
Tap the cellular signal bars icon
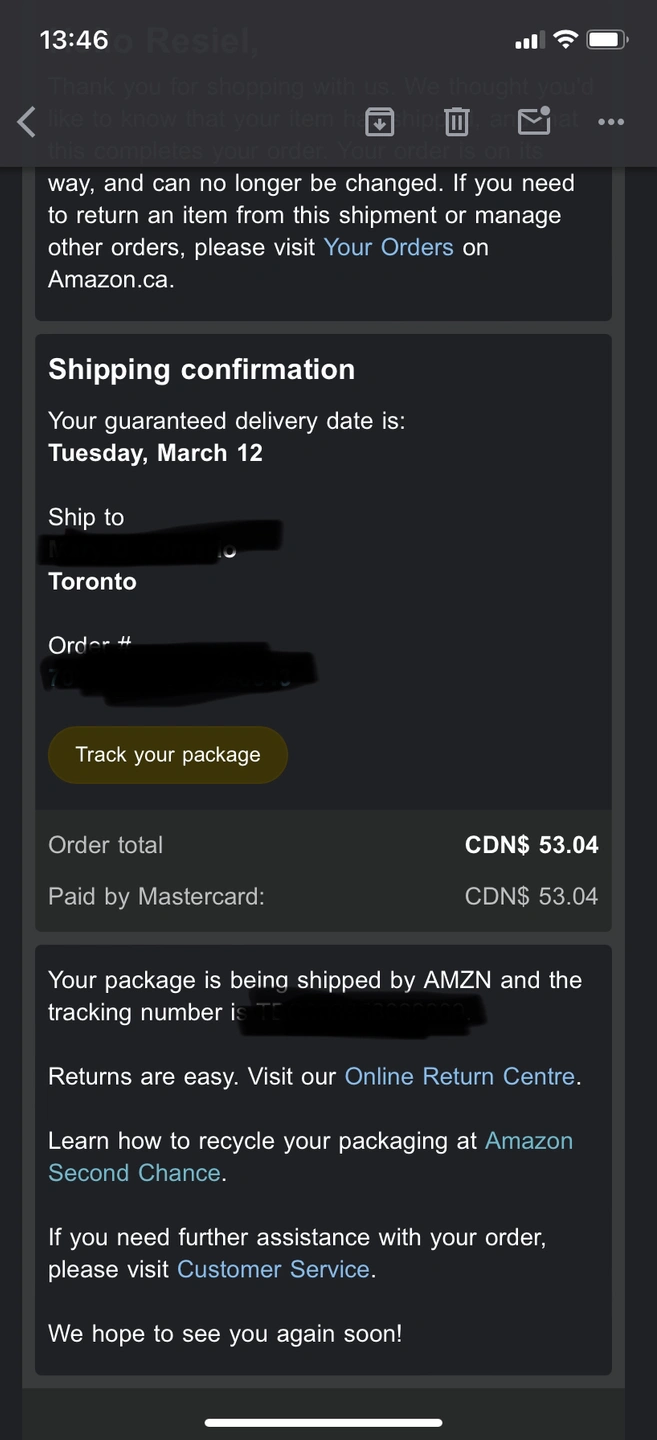(x=529, y=41)
